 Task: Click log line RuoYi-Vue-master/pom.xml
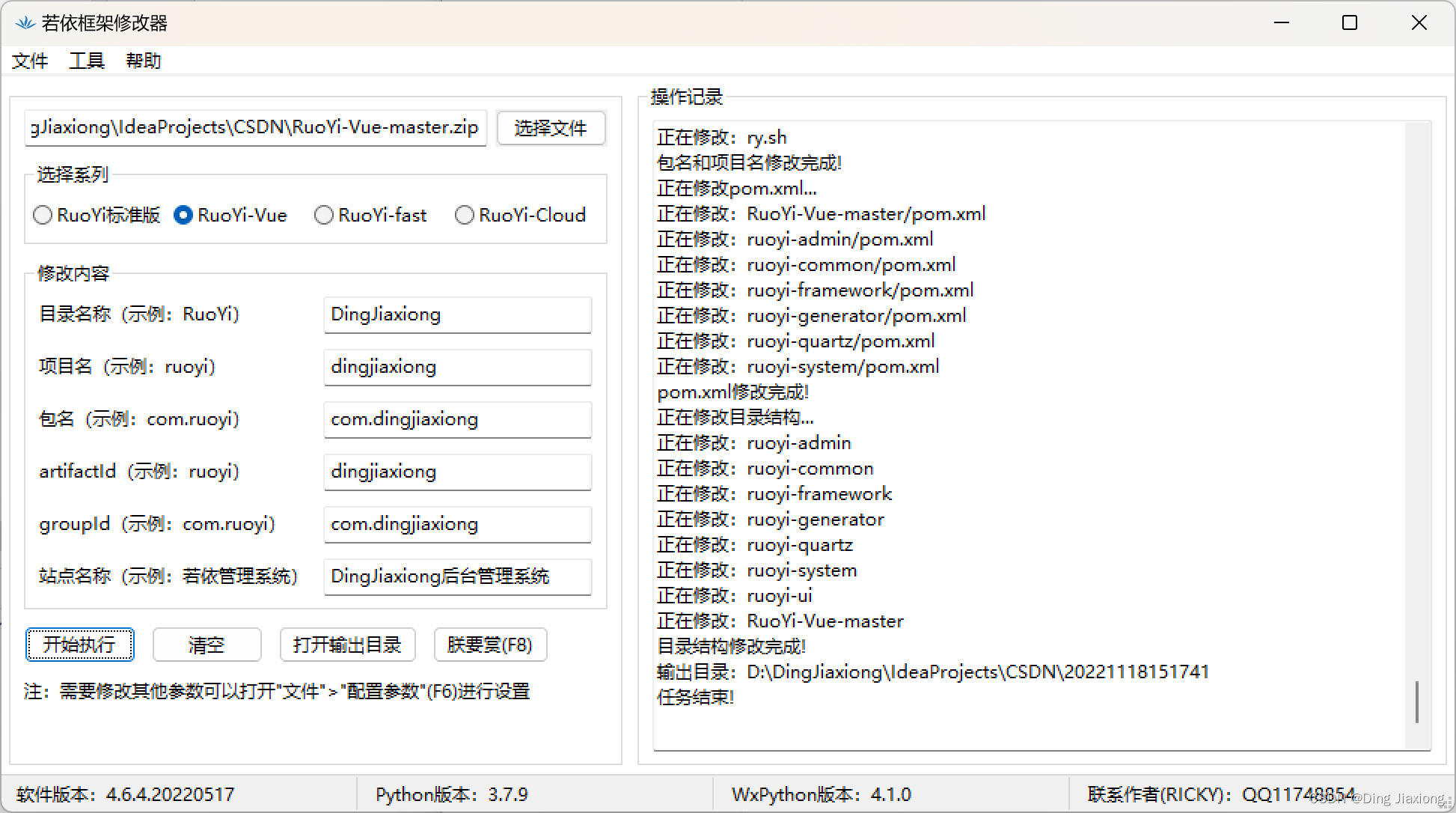[x=822, y=214]
